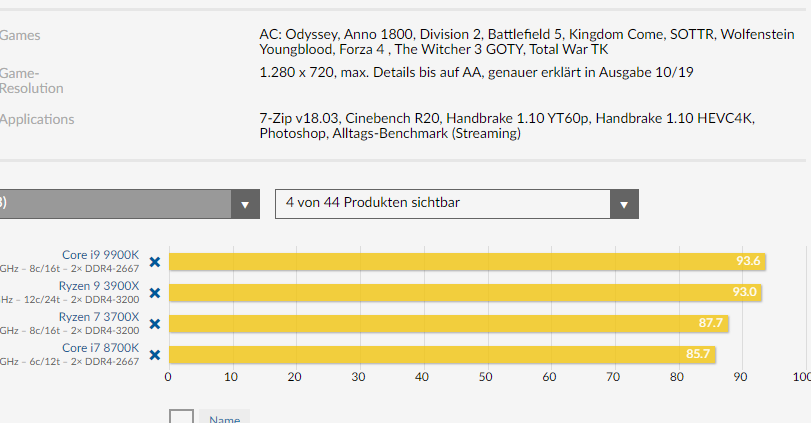Open the Core i7 8700K product link
The image size is (811, 423).
tap(100, 348)
